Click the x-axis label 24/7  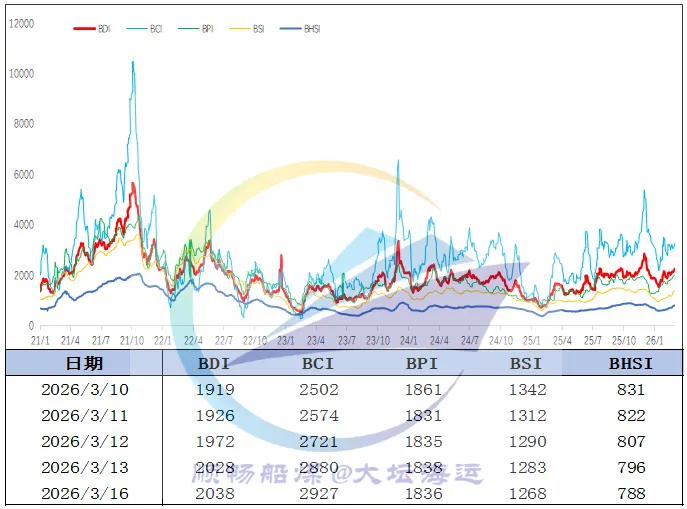pyautogui.click(x=470, y=340)
